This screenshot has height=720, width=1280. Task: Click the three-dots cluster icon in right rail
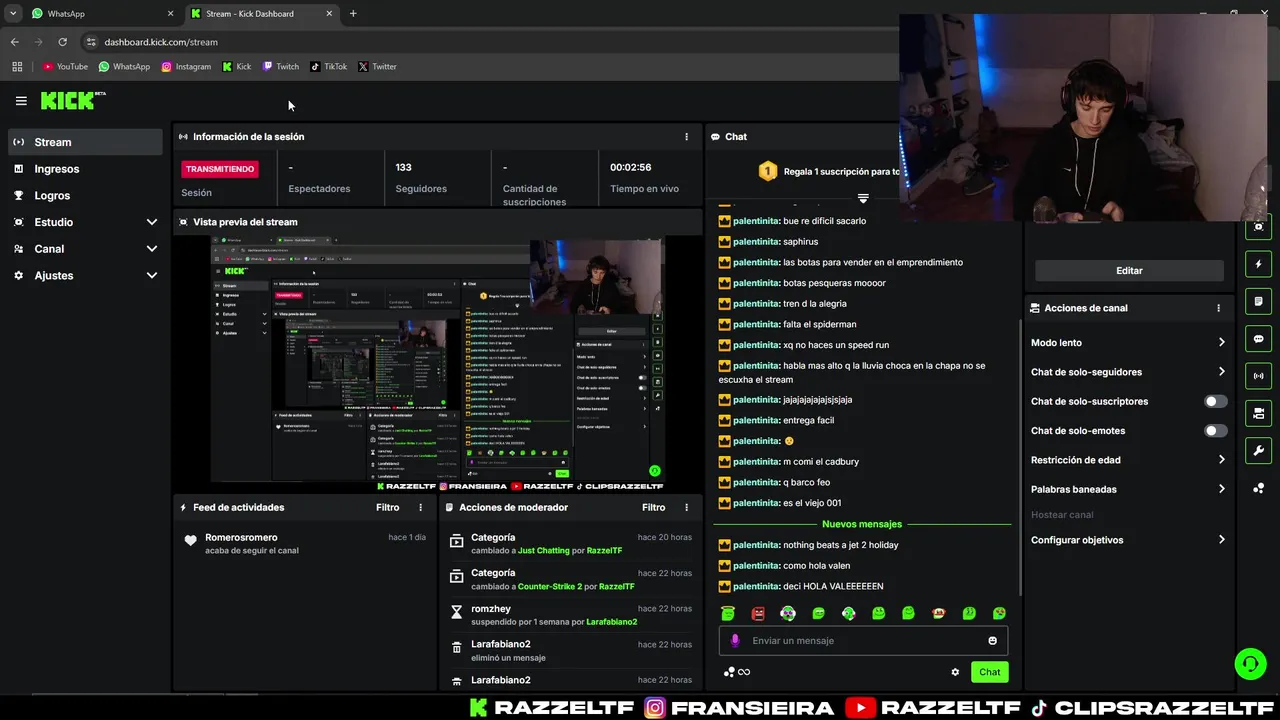(1258, 488)
